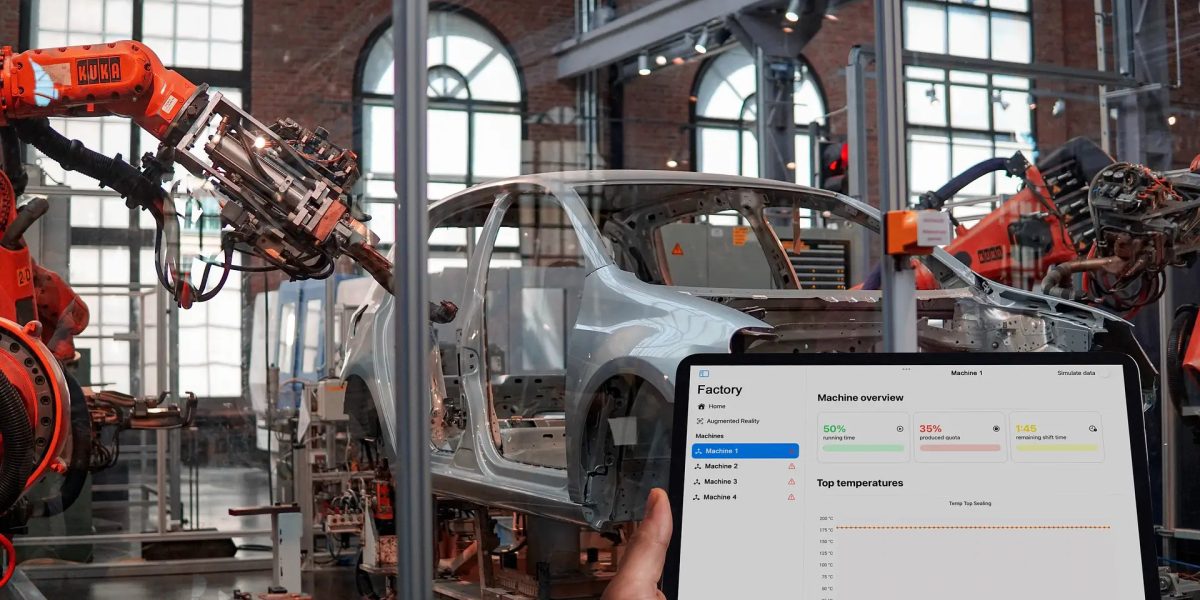Screen dimensions: 1200x600
Task: Open the Home navigation link
Action: coord(718,406)
